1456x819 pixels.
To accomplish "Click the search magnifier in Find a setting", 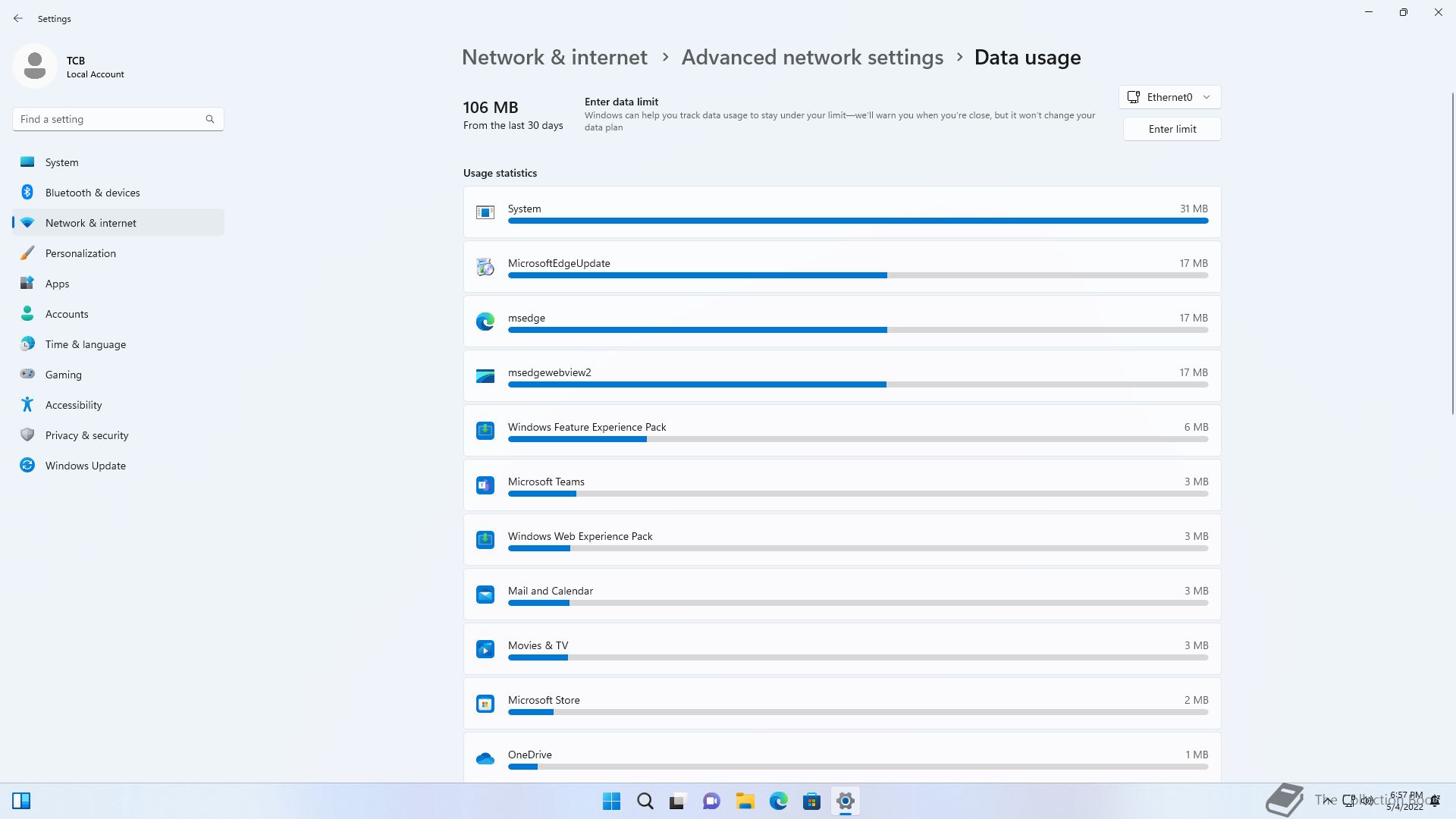I will (210, 119).
